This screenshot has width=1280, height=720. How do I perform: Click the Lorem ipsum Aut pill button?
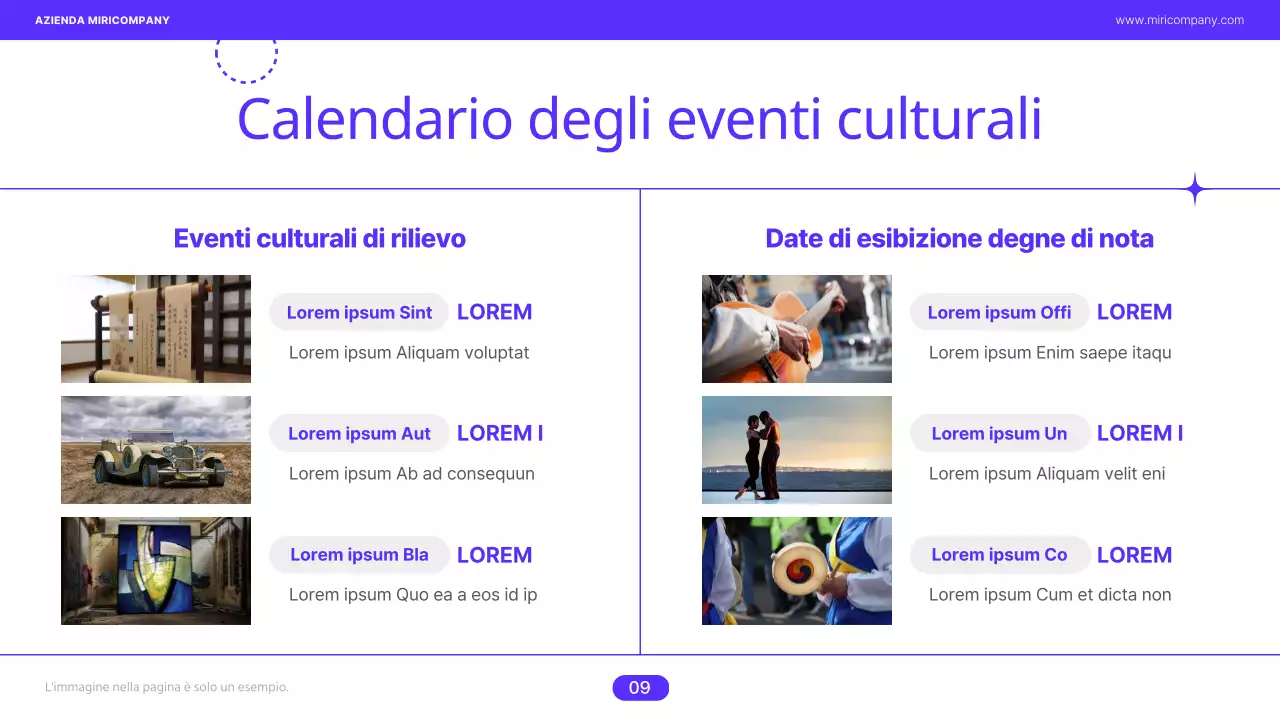(x=359, y=433)
